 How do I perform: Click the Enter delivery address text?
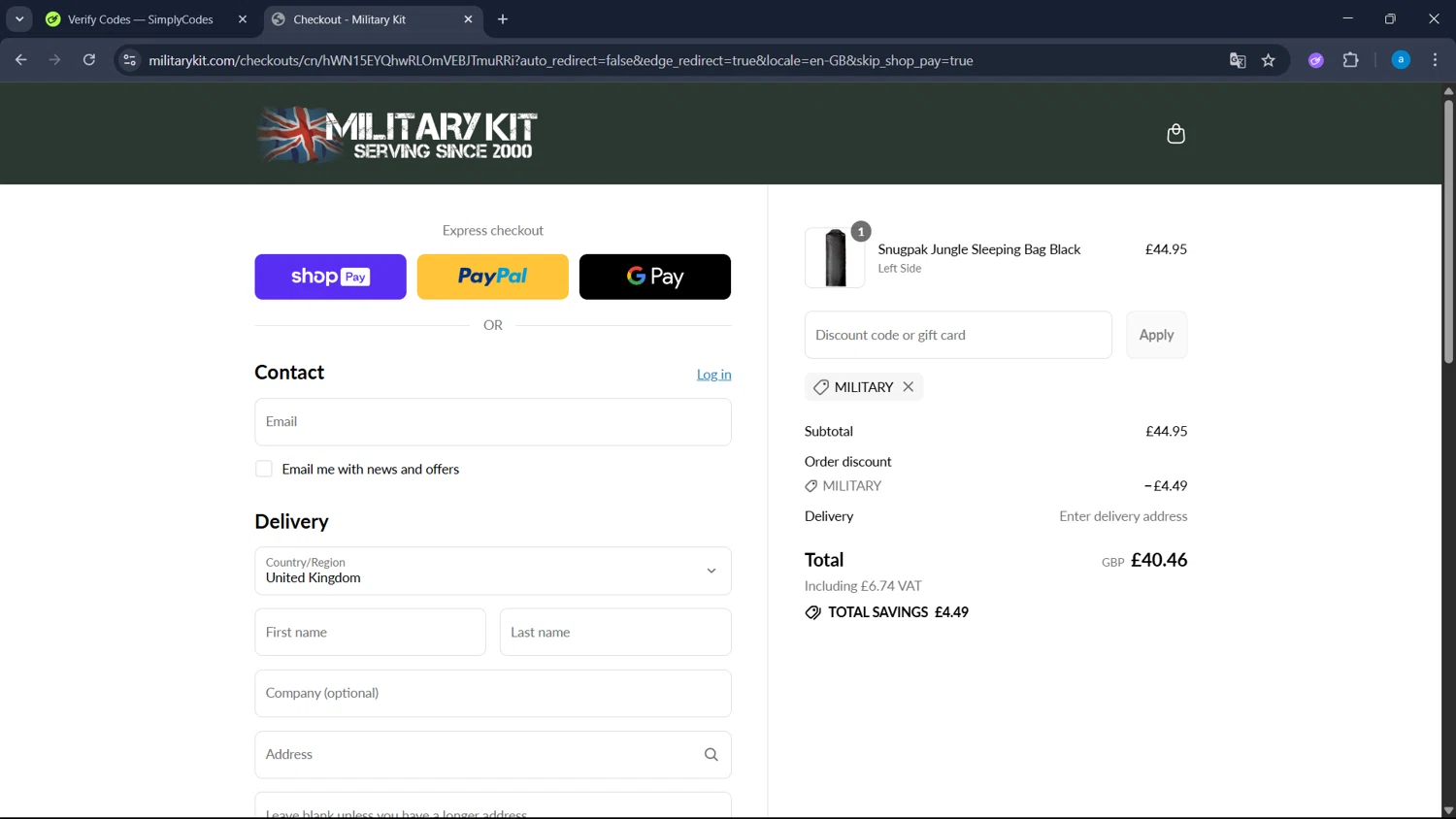(x=1123, y=516)
